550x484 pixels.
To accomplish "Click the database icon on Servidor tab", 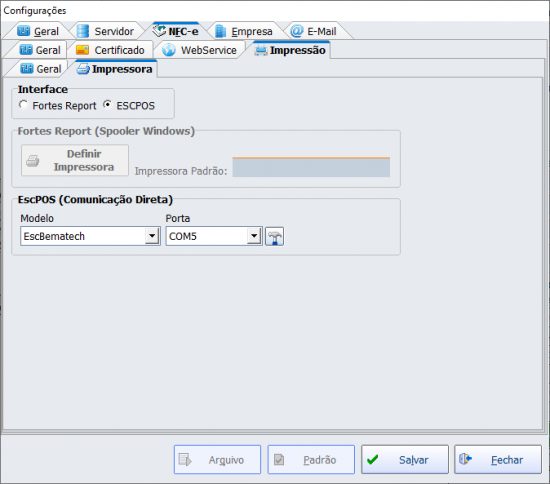I will coord(83,31).
